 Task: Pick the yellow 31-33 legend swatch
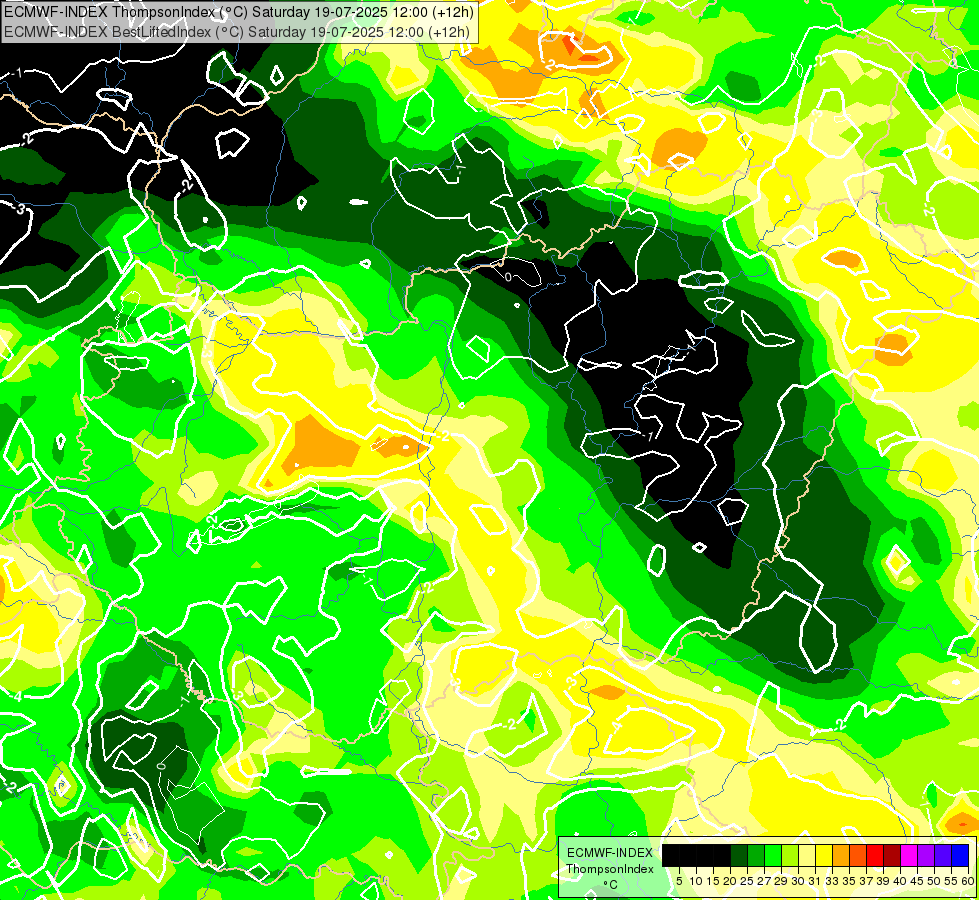(x=824, y=855)
